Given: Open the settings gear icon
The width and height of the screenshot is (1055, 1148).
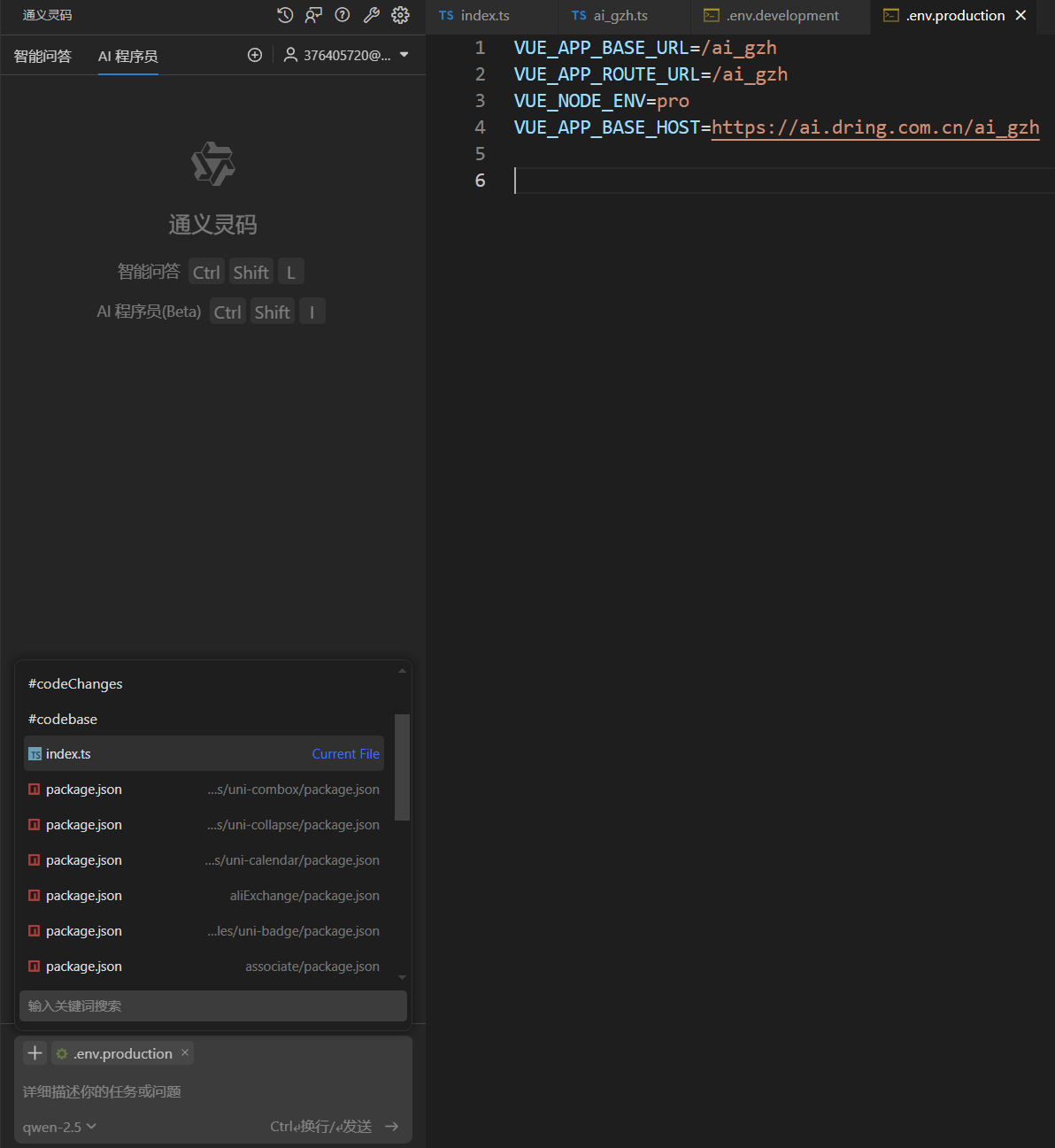Looking at the screenshot, I should coord(400,15).
